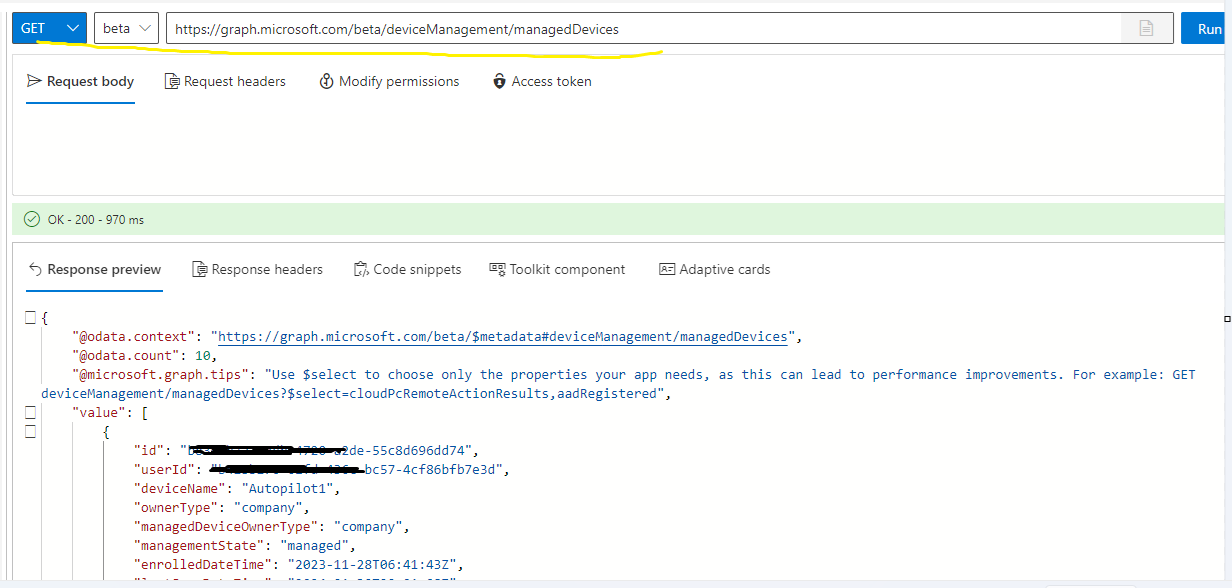Open the Adaptive cards tab
Viewport: 1232px width, 588px height.
tap(714, 270)
